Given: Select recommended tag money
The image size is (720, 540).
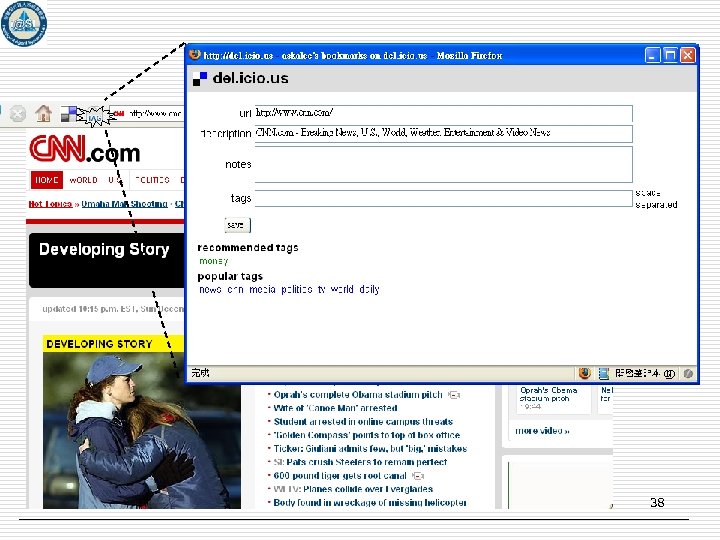Looking at the screenshot, I should tap(214, 261).
